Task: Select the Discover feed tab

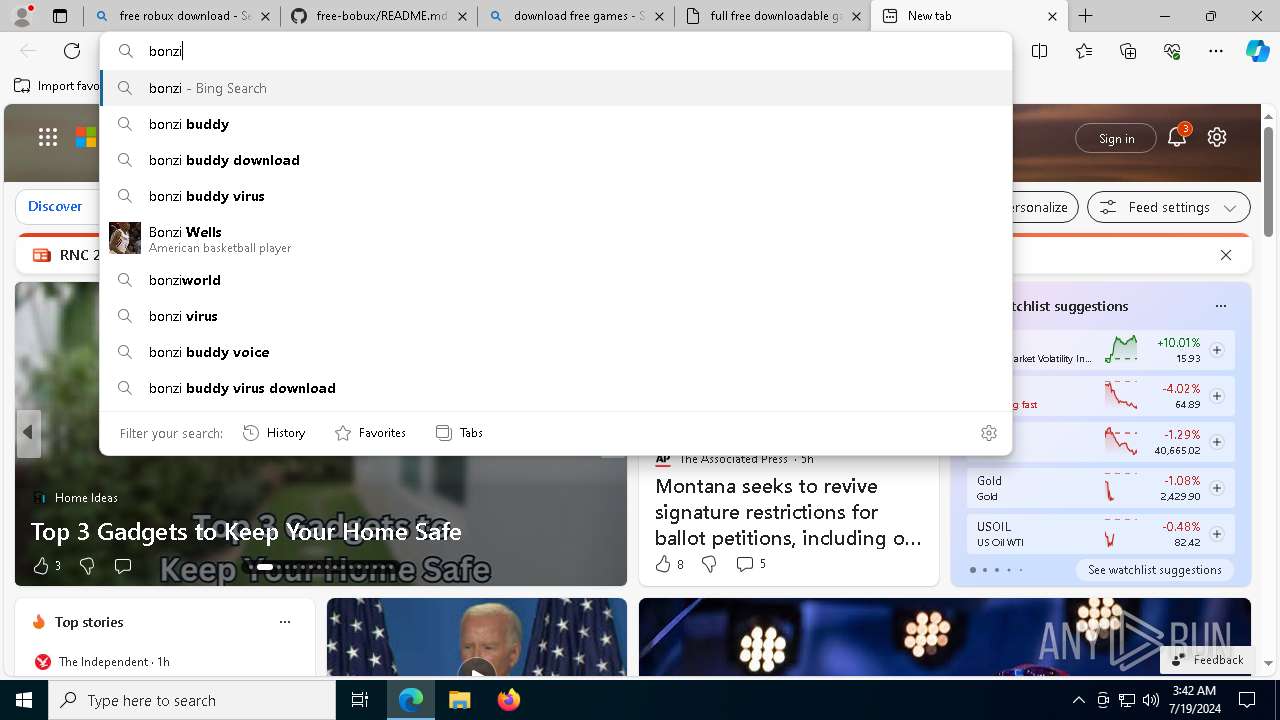Action: coord(55,206)
